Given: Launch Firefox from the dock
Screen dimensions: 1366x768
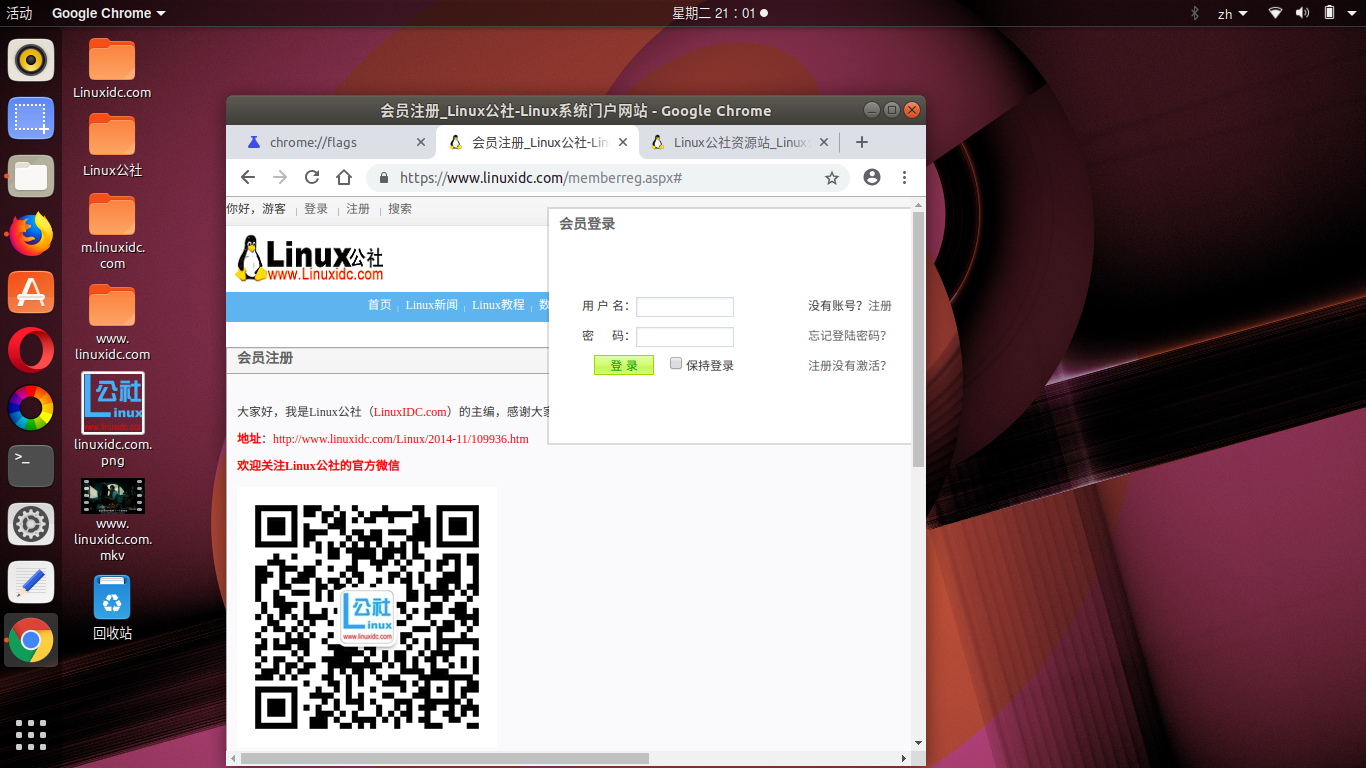Looking at the screenshot, I should (x=31, y=235).
